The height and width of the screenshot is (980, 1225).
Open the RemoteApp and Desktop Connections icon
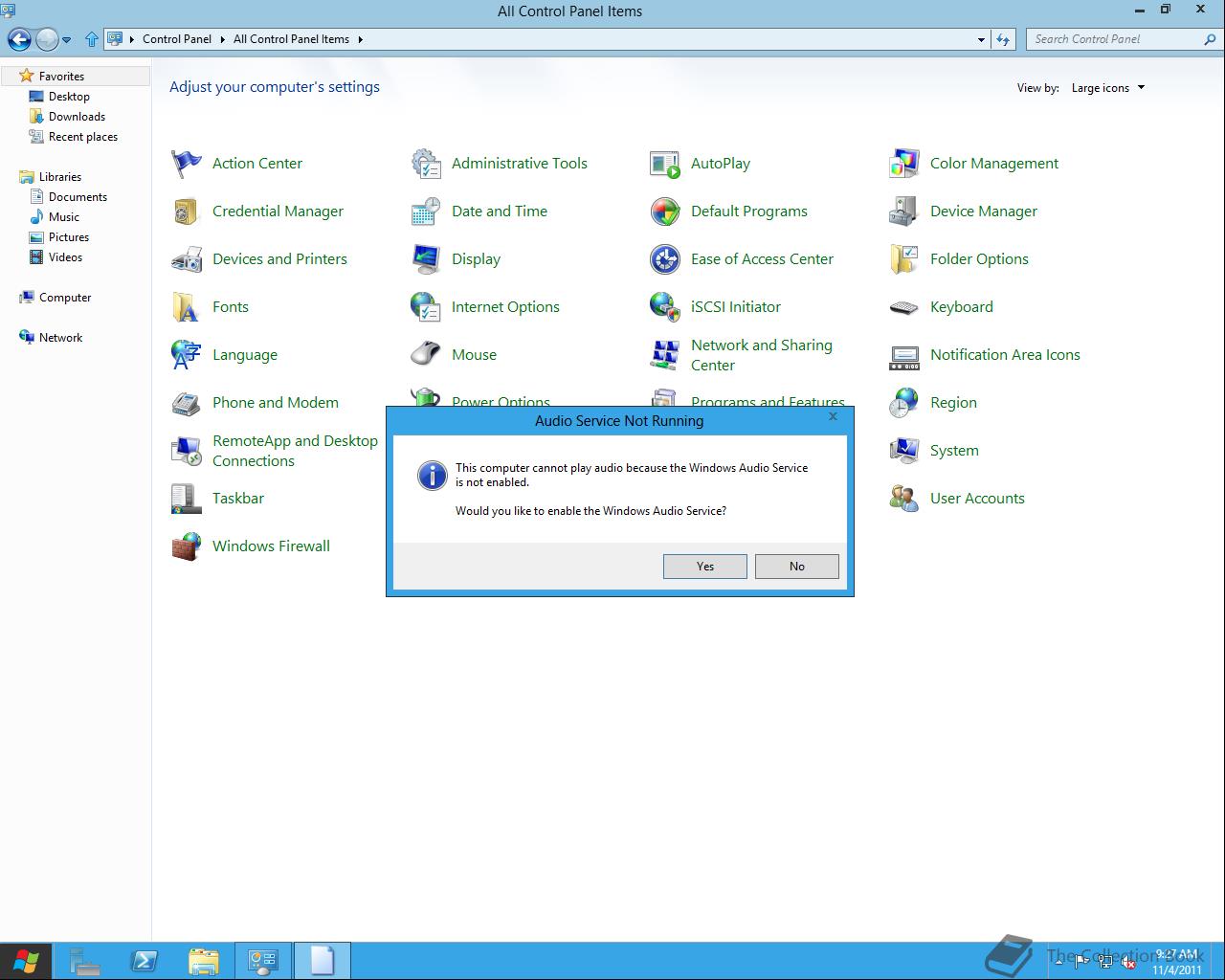[187, 451]
